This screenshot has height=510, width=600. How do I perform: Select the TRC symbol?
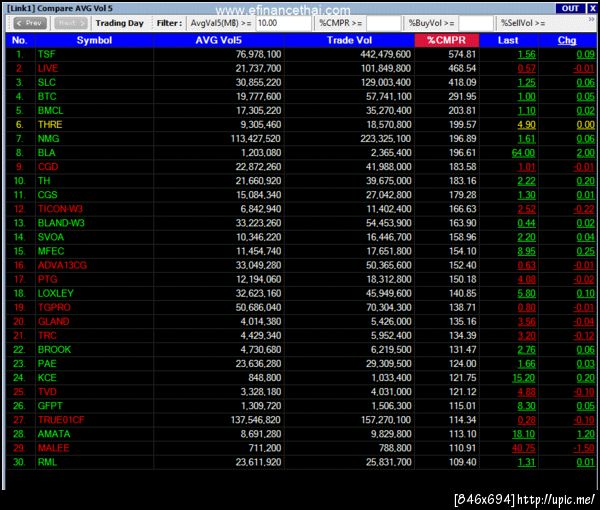(47, 336)
